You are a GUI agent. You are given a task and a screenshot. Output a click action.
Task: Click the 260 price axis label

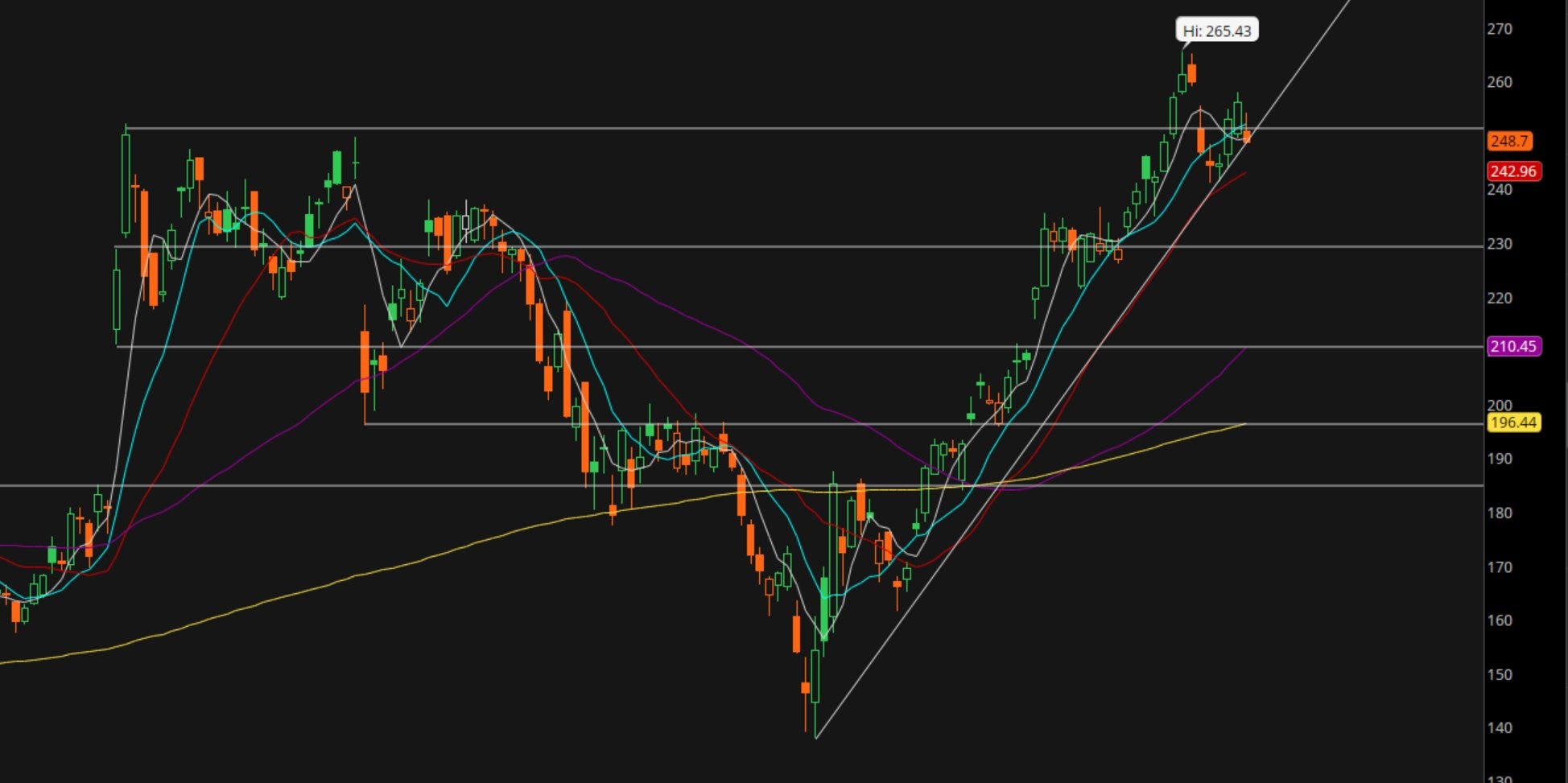(1500, 82)
